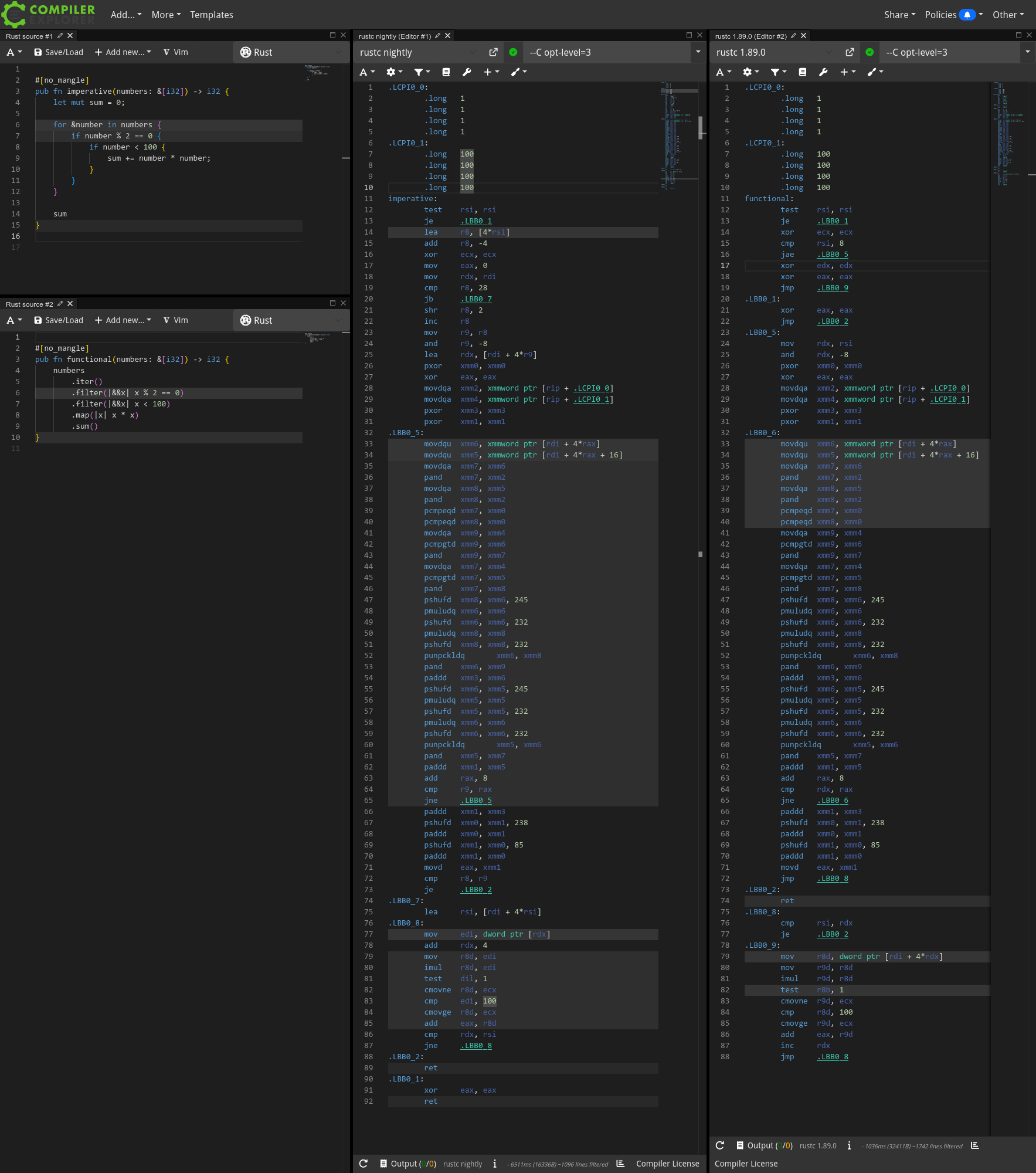Open output gear settings in rustc nightly pane

pos(394,72)
